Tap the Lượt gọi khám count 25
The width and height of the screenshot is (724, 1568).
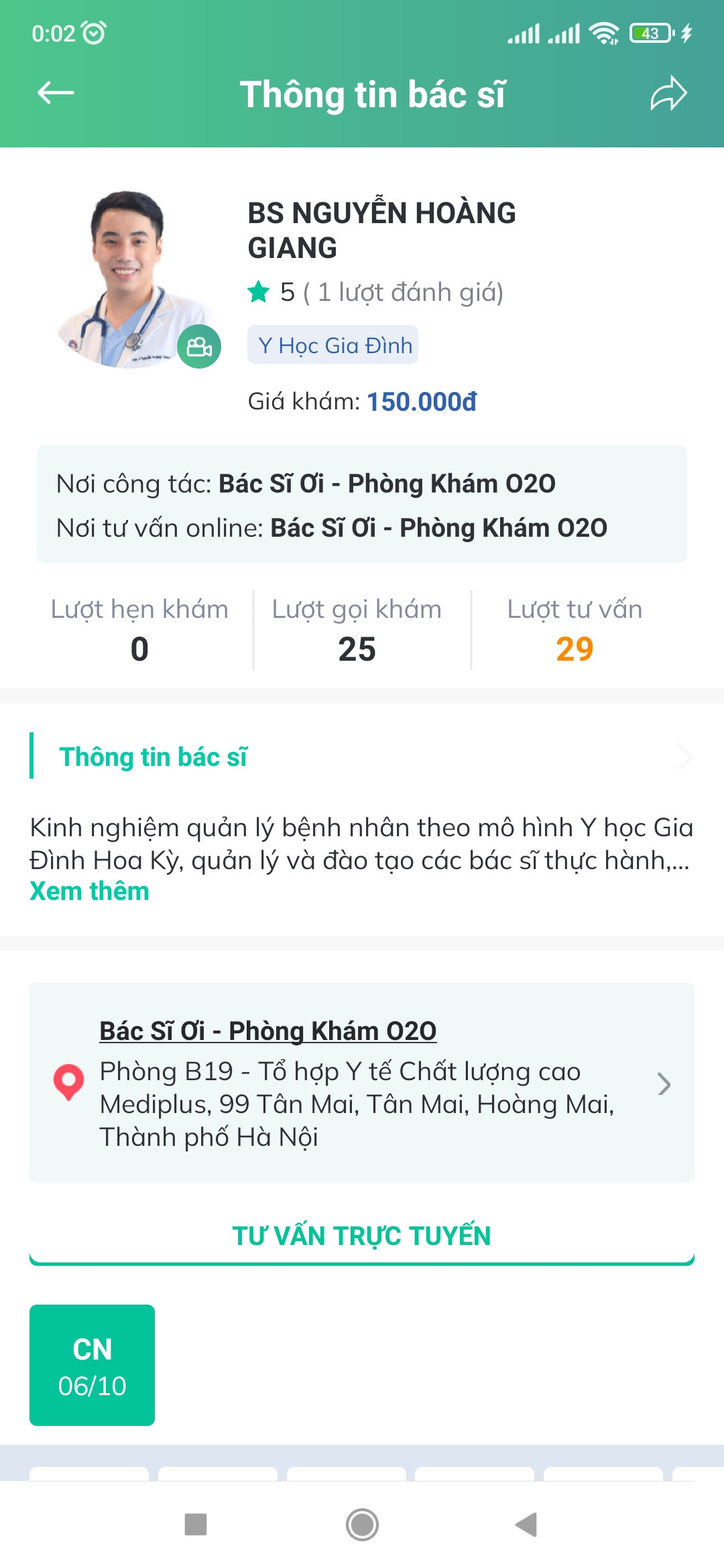point(357,649)
